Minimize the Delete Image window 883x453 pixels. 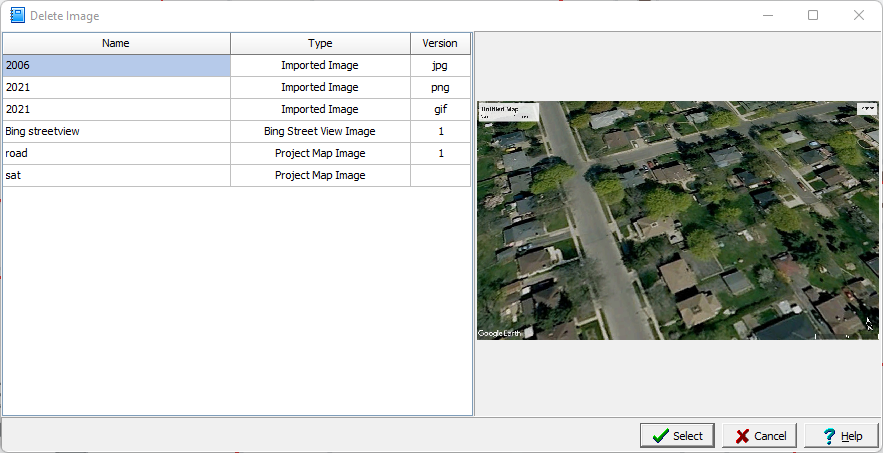767,16
